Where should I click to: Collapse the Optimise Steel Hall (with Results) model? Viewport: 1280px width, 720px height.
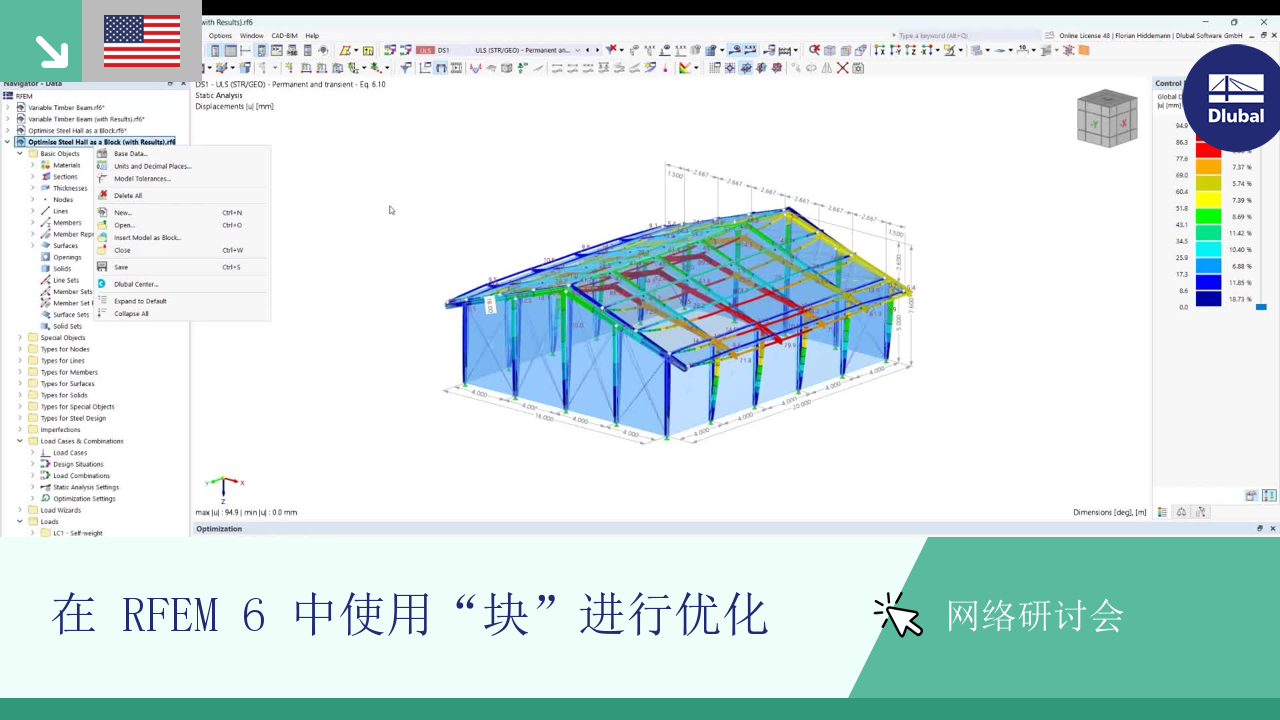pyautogui.click(x=8, y=141)
